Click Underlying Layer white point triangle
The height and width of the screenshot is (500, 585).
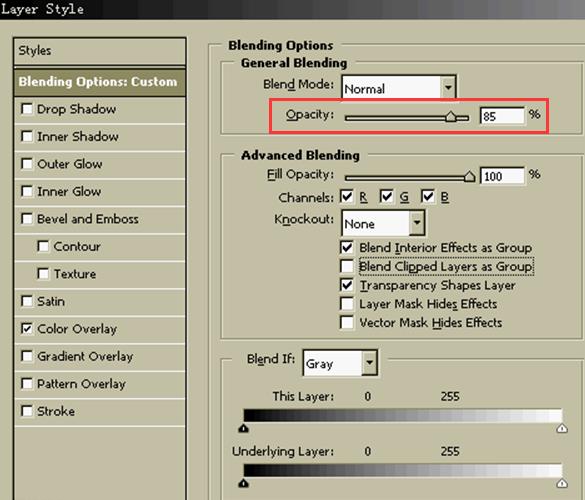pyautogui.click(x=562, y=484)
